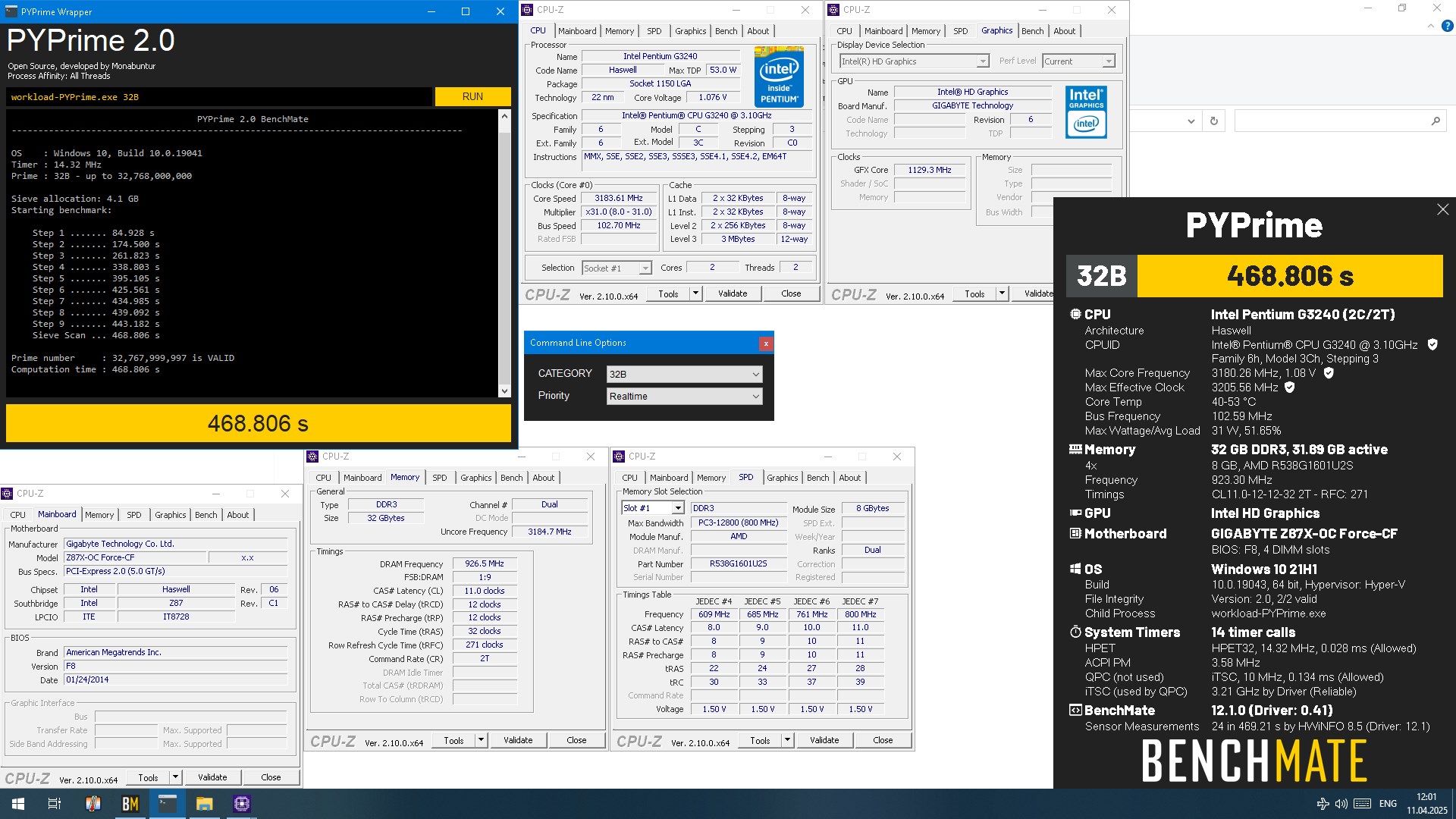1456x819 pixels.
Task: Click Close in CPU-Z Memory window
Action: (x=576, y=741)
